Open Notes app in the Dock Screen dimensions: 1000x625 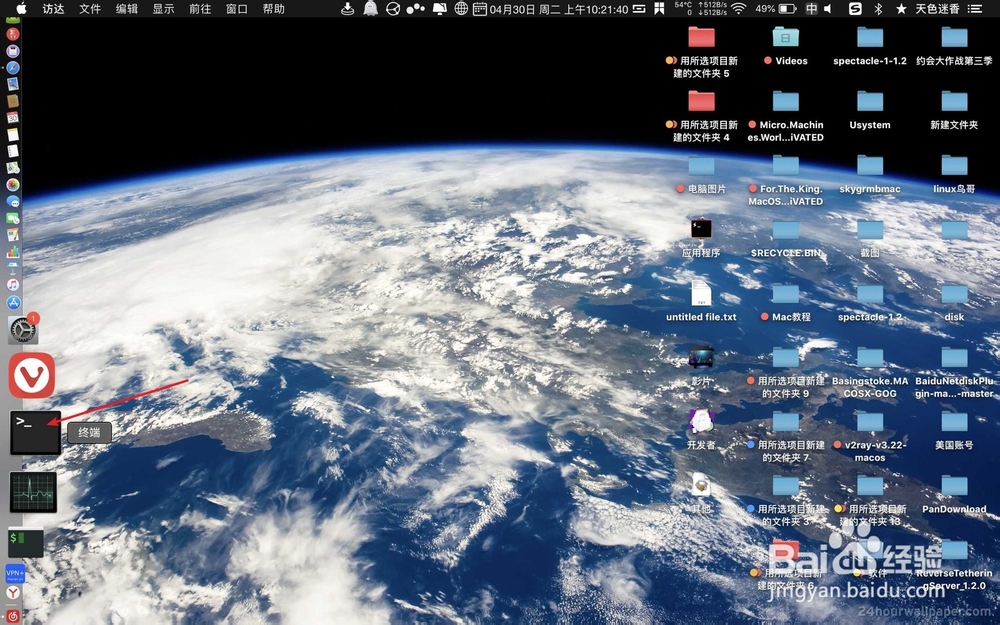[13, 135]
